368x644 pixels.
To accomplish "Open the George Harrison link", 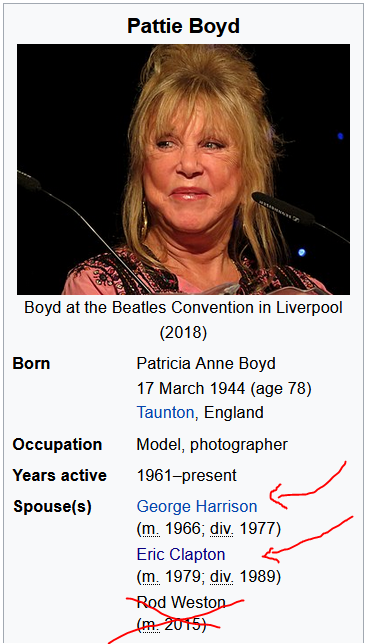I will pos(197,506).
